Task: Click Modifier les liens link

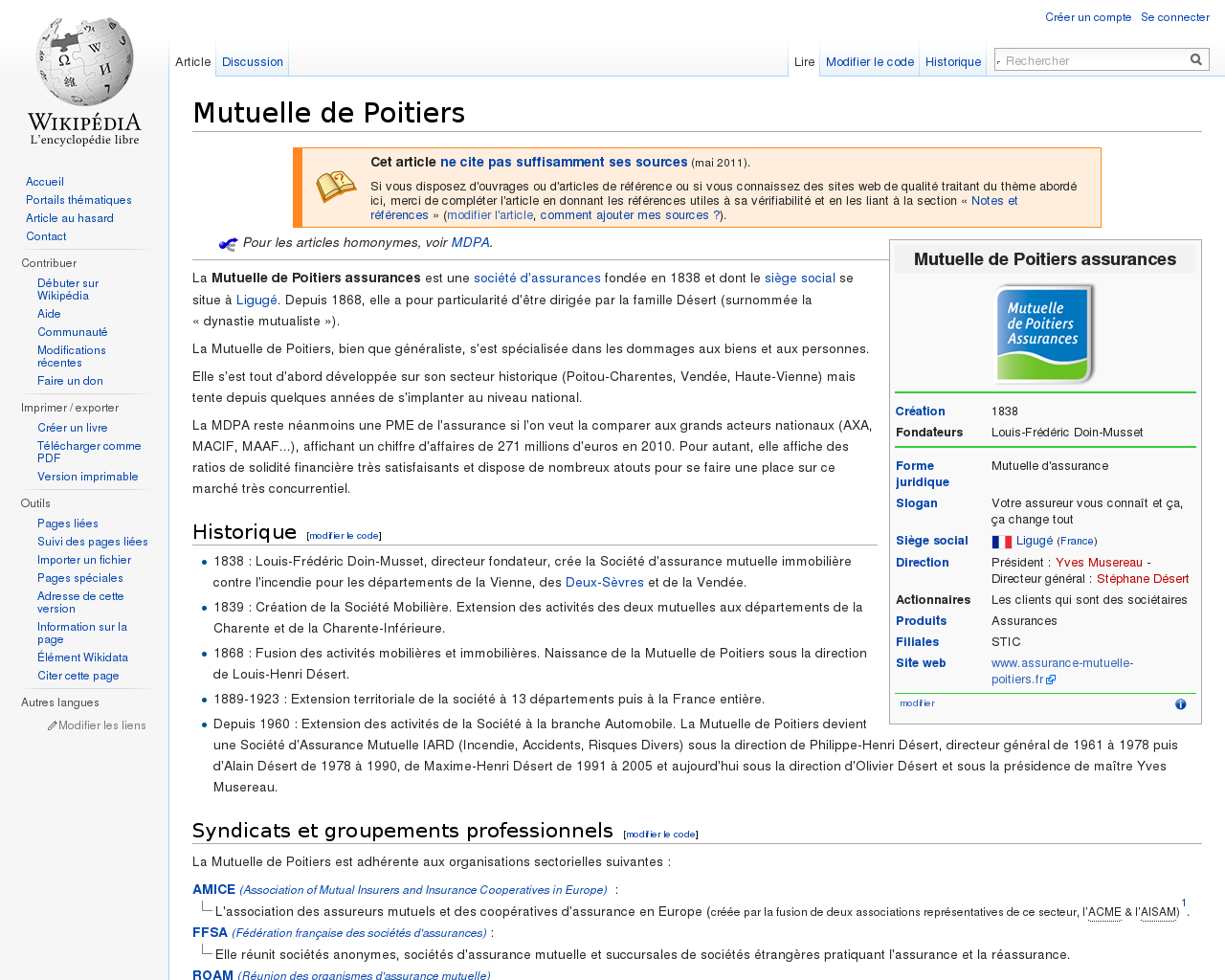Action: coord(102,725)
